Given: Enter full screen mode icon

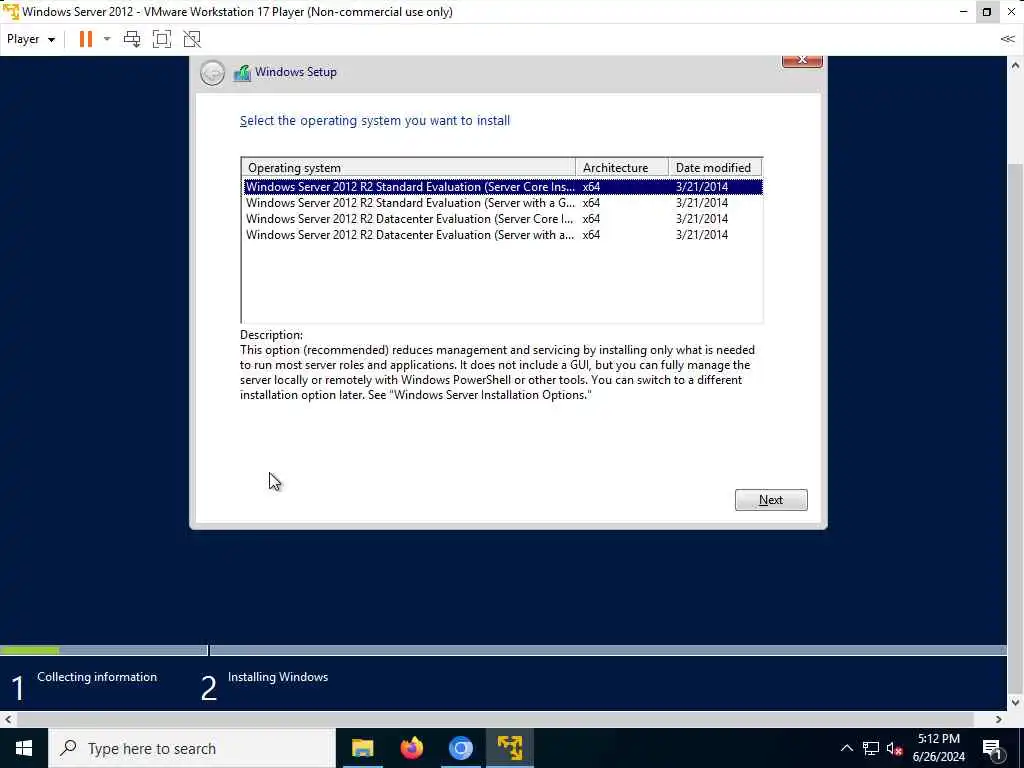Looking at the screenshot, I should (x=162, y=39).
